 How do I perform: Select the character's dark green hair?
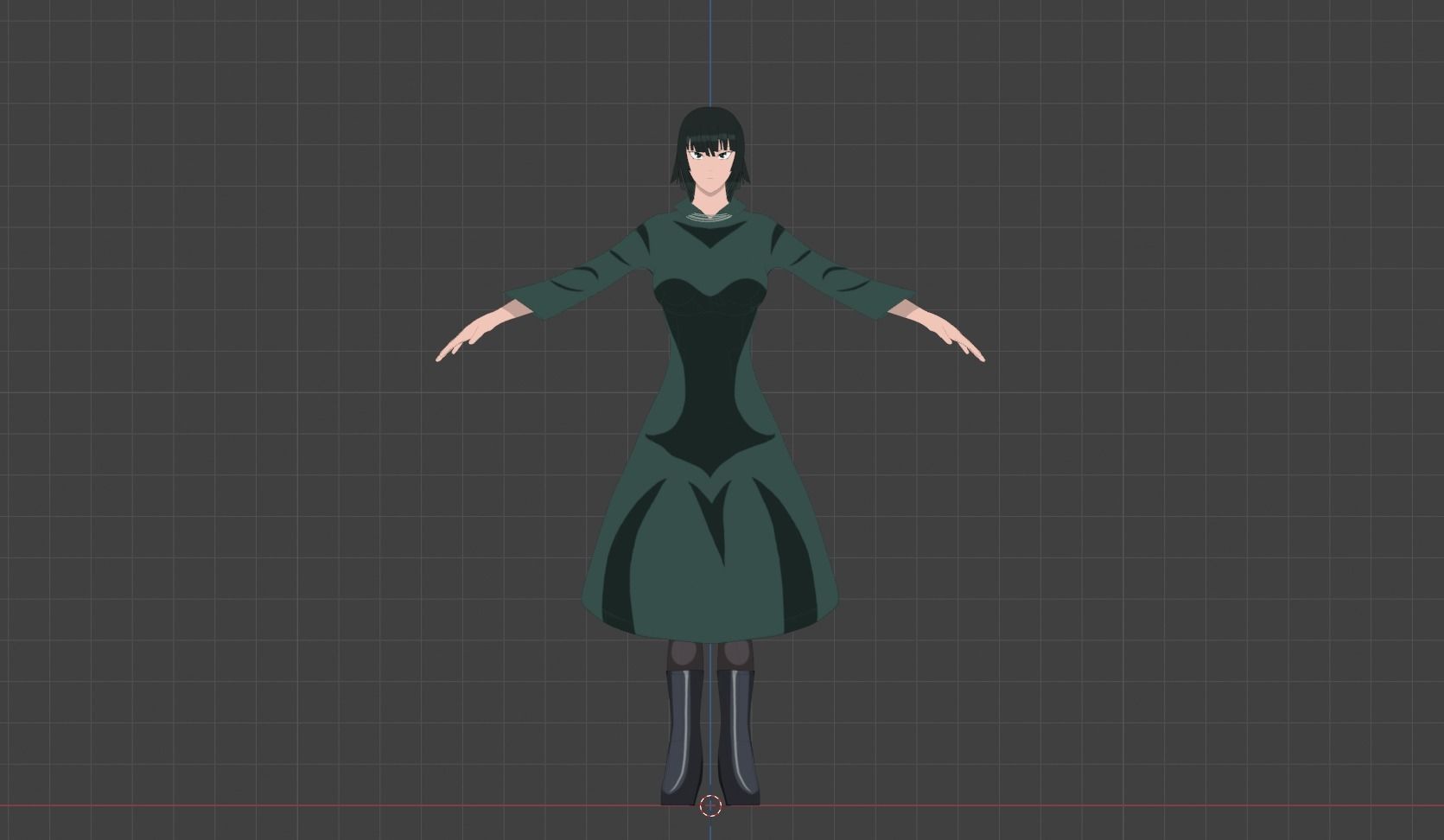pos(710,130)
